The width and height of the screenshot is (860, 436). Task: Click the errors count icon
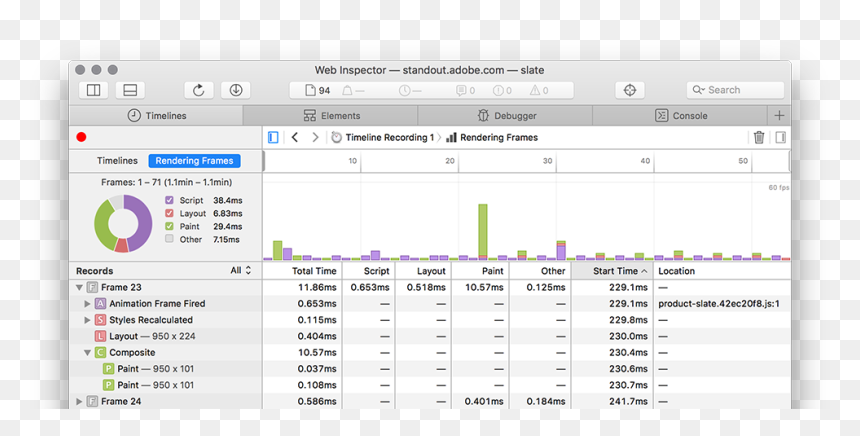pyautogui.click(x=502, y=90)
